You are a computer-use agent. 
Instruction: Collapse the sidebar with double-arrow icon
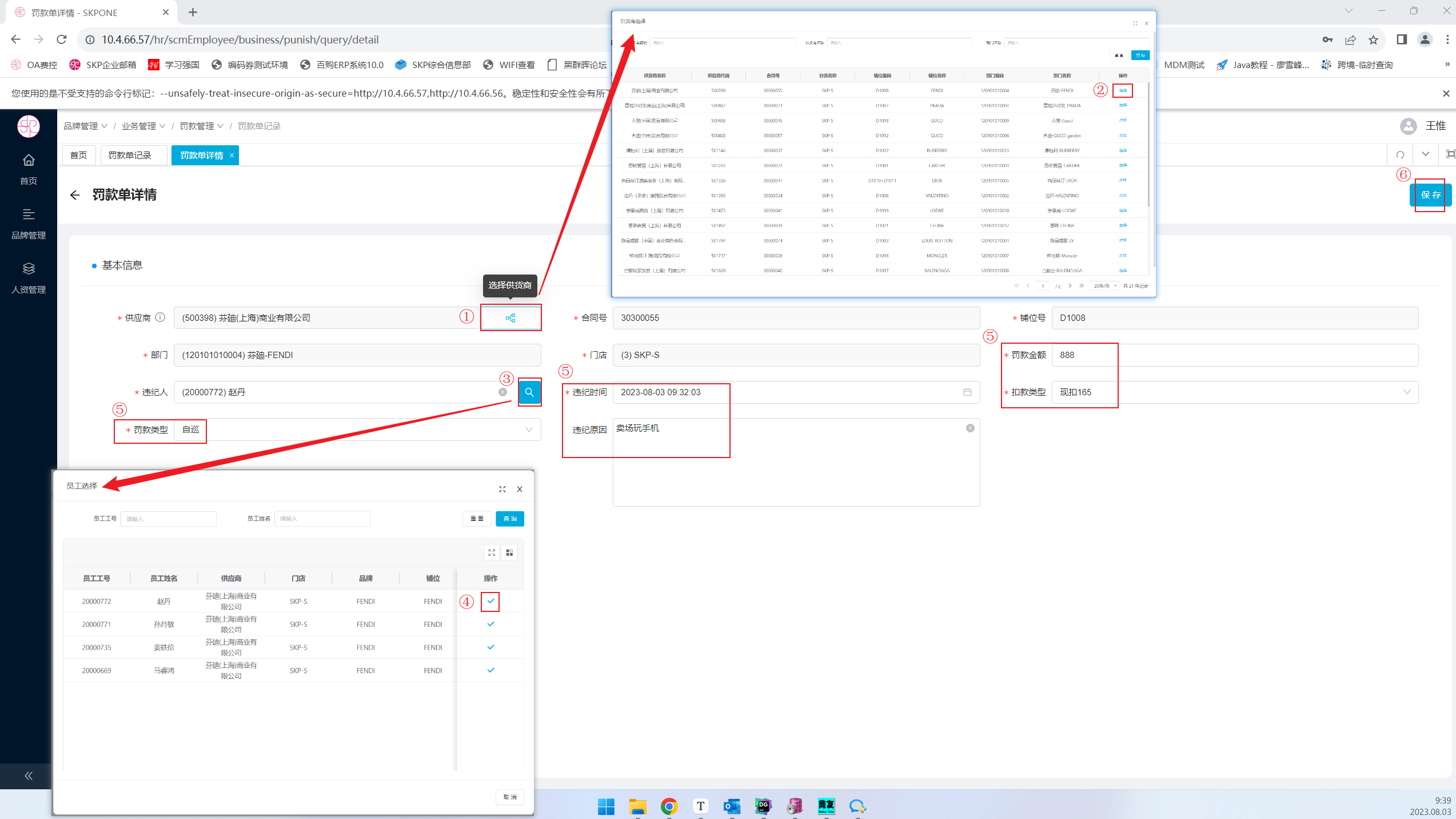(x=29, y=776)
